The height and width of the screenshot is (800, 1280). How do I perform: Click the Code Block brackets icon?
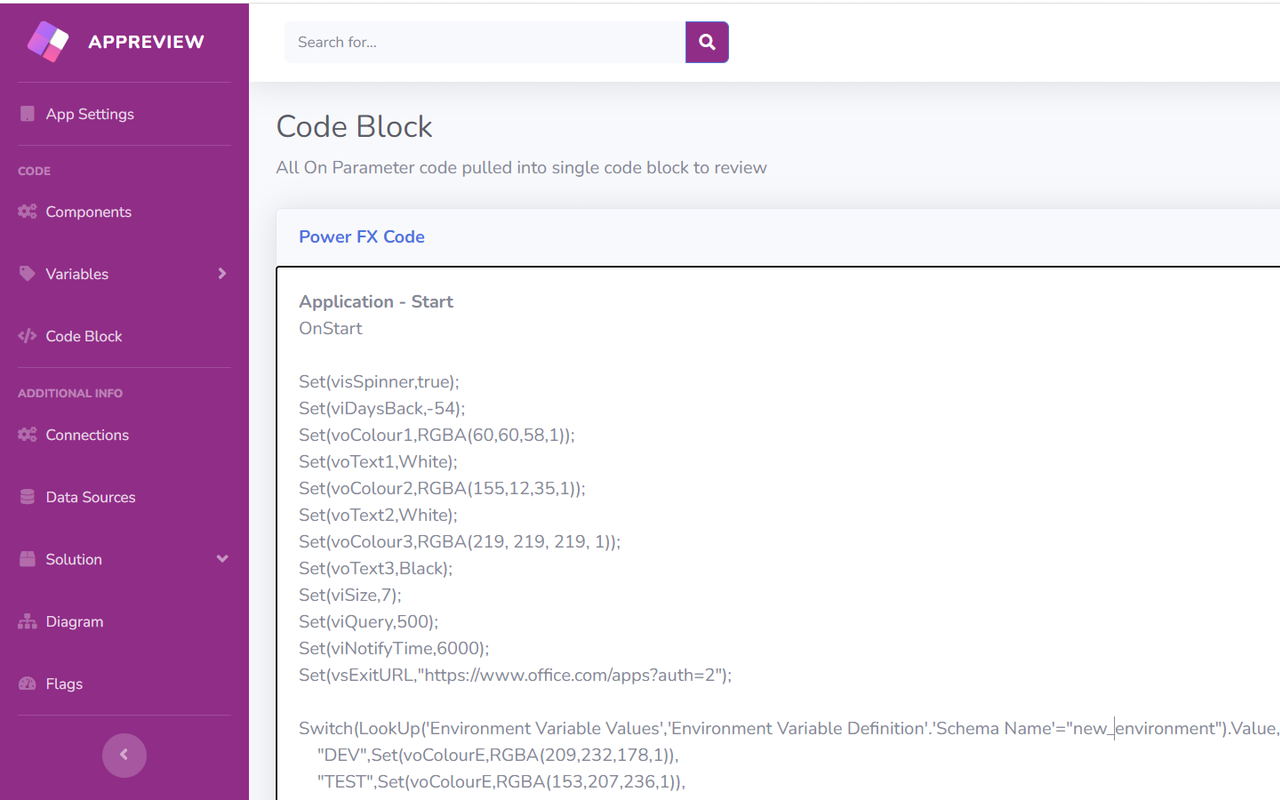point(27,336)
